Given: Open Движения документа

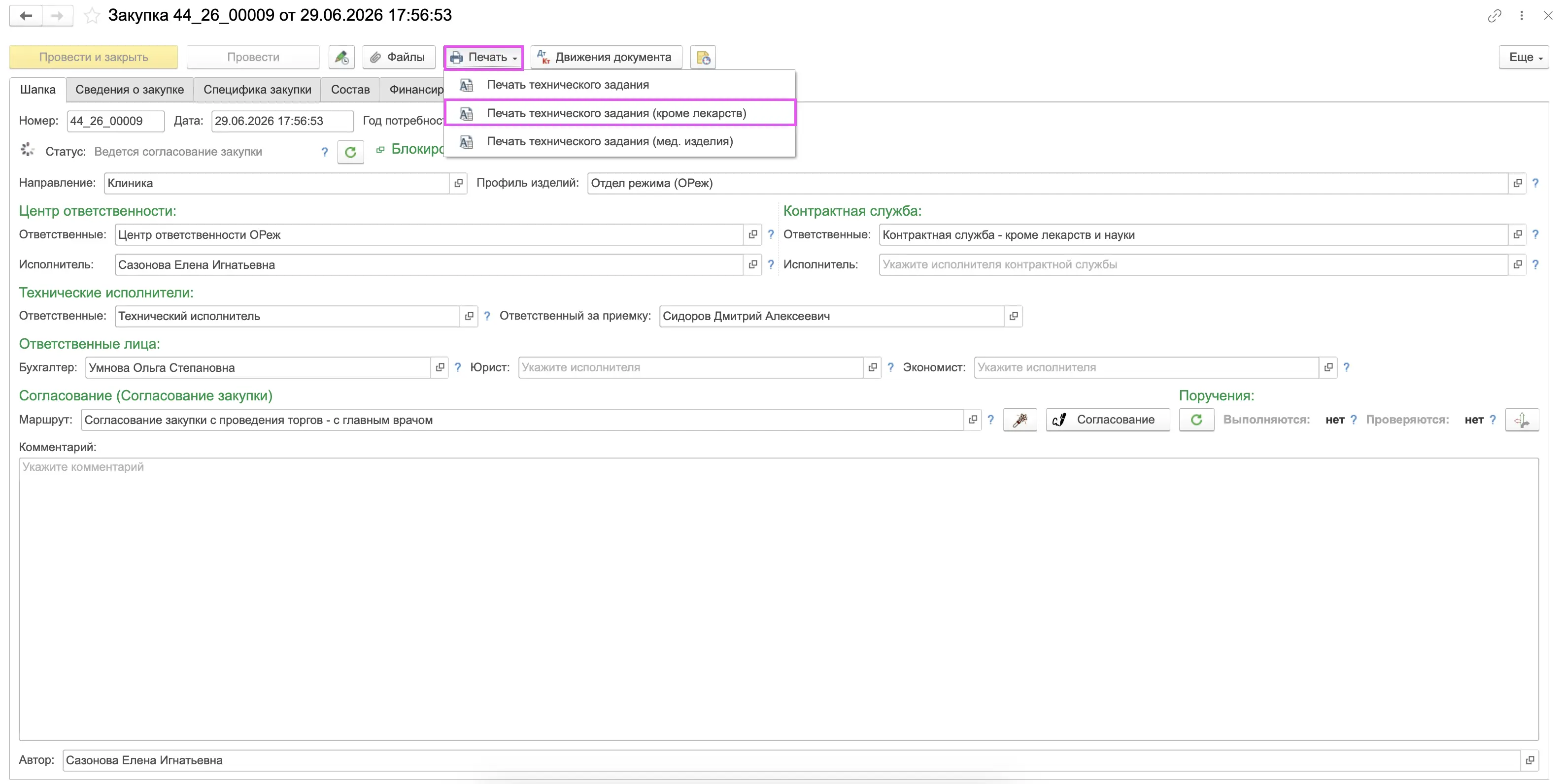Looking at the screenshot, I should (606, 57).
